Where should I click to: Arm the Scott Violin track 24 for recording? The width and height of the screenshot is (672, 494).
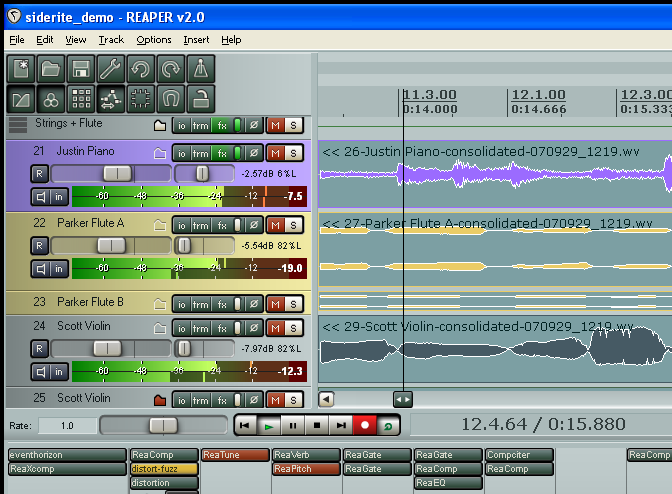tap(39, 348)
